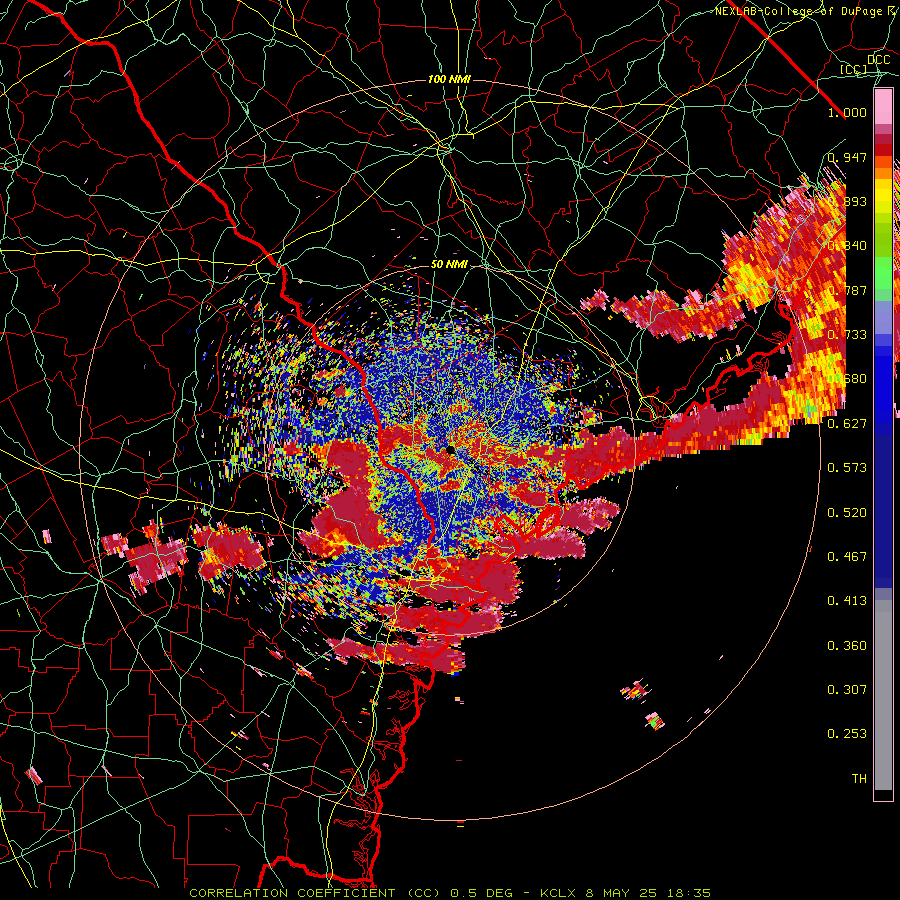Click the Correlation Coefficient caption at bottom

[449, 893]
